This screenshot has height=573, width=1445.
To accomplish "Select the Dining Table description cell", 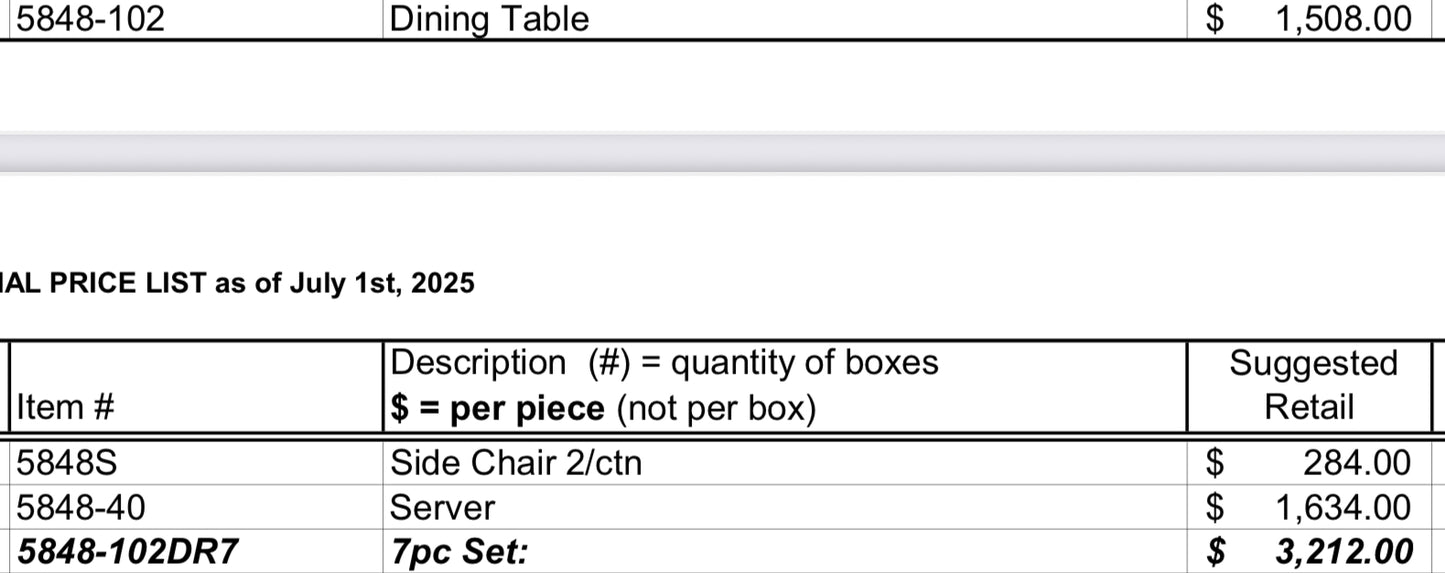I will [x=489, y=19].
